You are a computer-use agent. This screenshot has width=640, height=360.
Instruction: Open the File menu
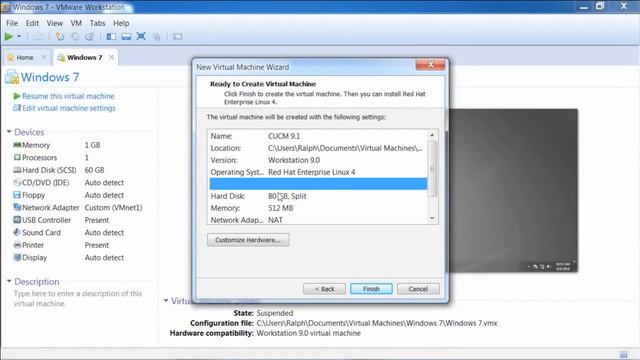(x=12, y=23)
